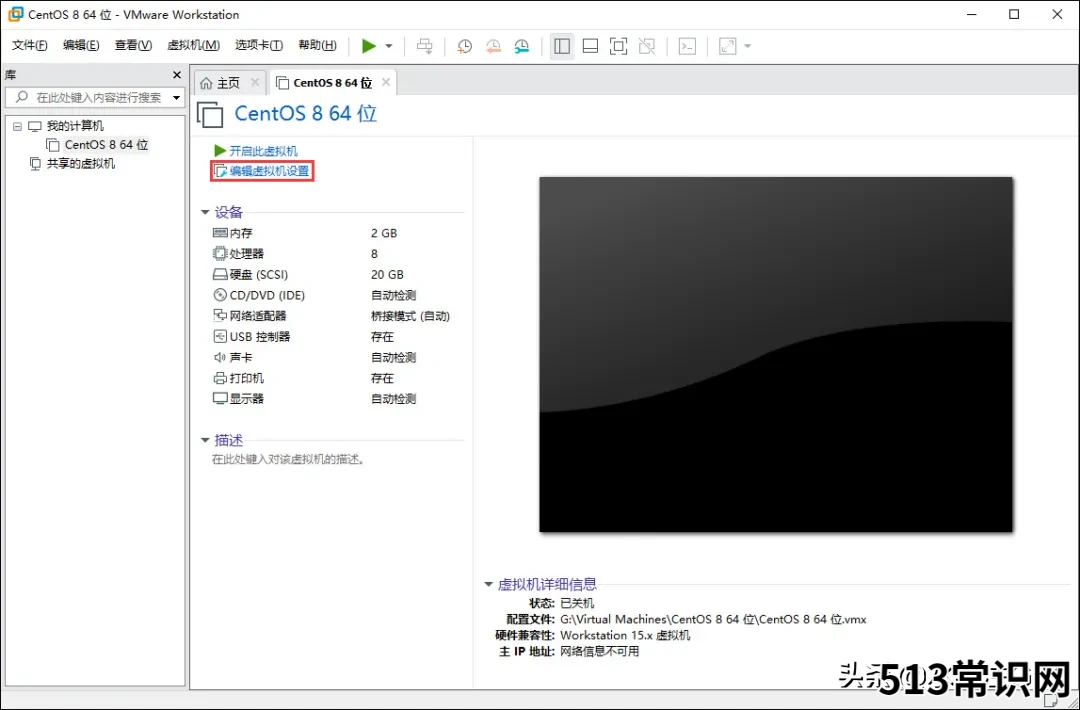Click the large VM icon beside the page heading
Viewport: 1080px width, 710px height.
coord(210,114)
